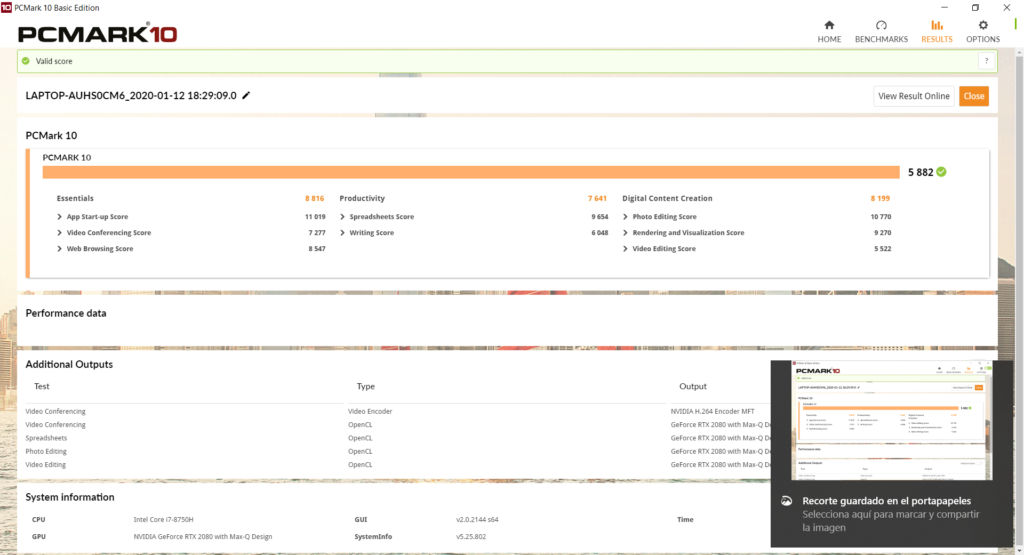Image resolution: width=1024 pixels, height=555 pixels.
Task: Click the PCMARK 10 logo
Action: coord(97,33)
